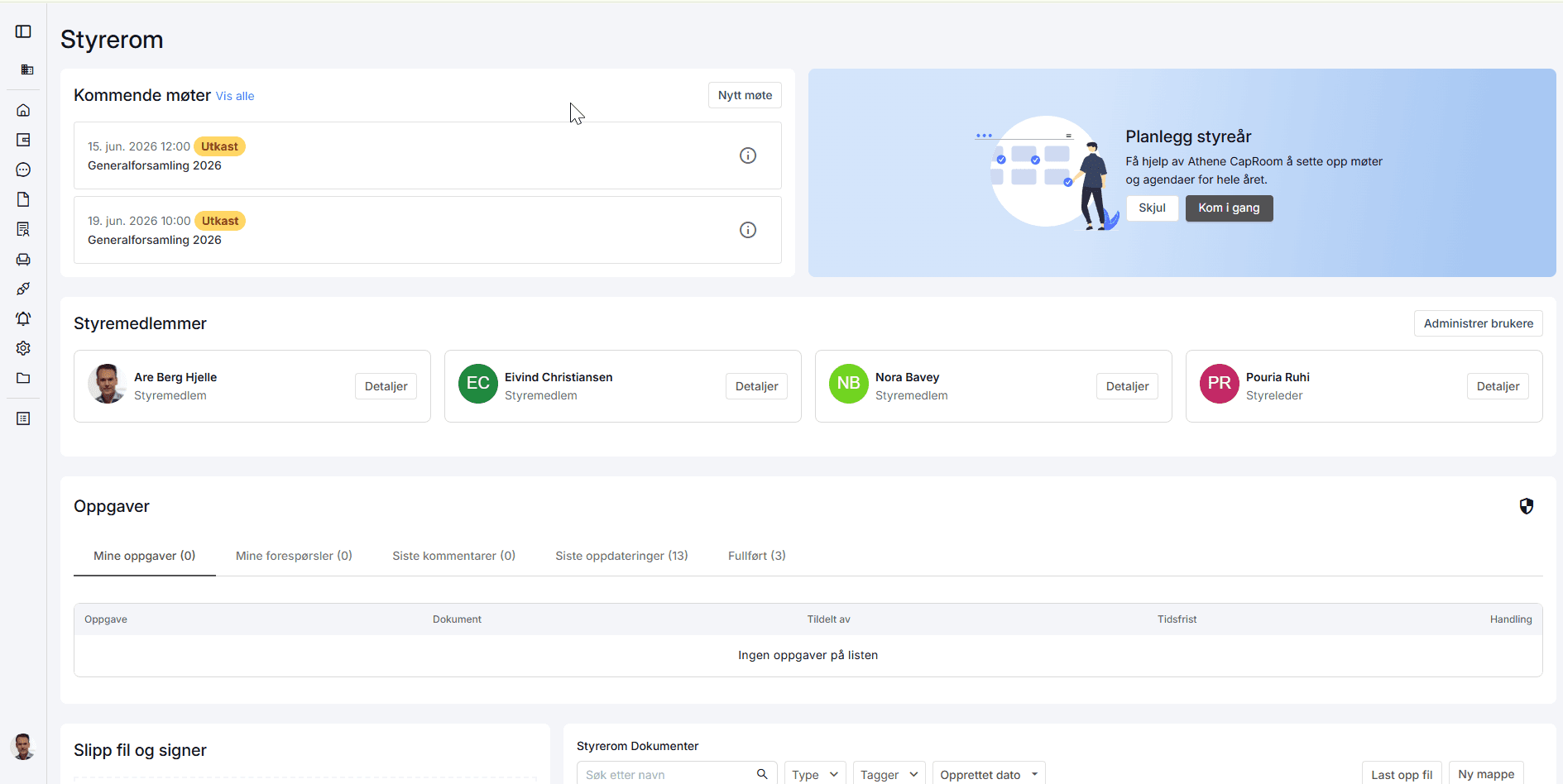This screenshot has height=784, width=1563.
Task: Click the Ny mappe button
Action: (1486, 774)
